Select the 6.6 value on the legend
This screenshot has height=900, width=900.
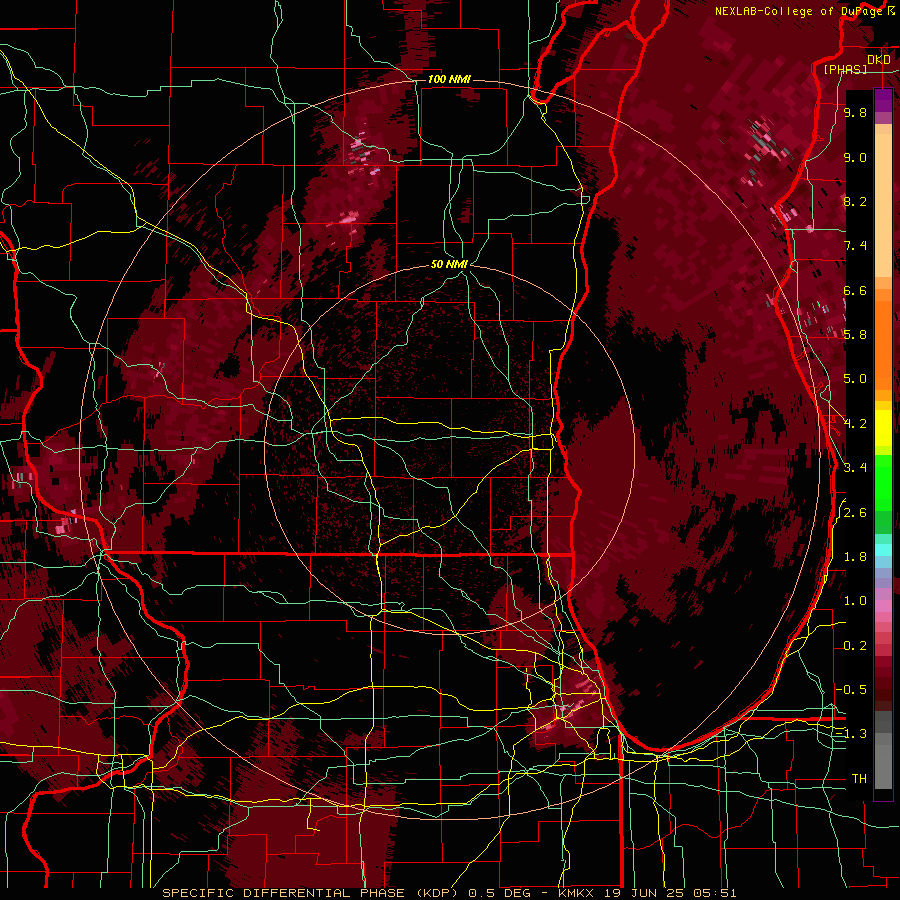click(x=855, y=291)
